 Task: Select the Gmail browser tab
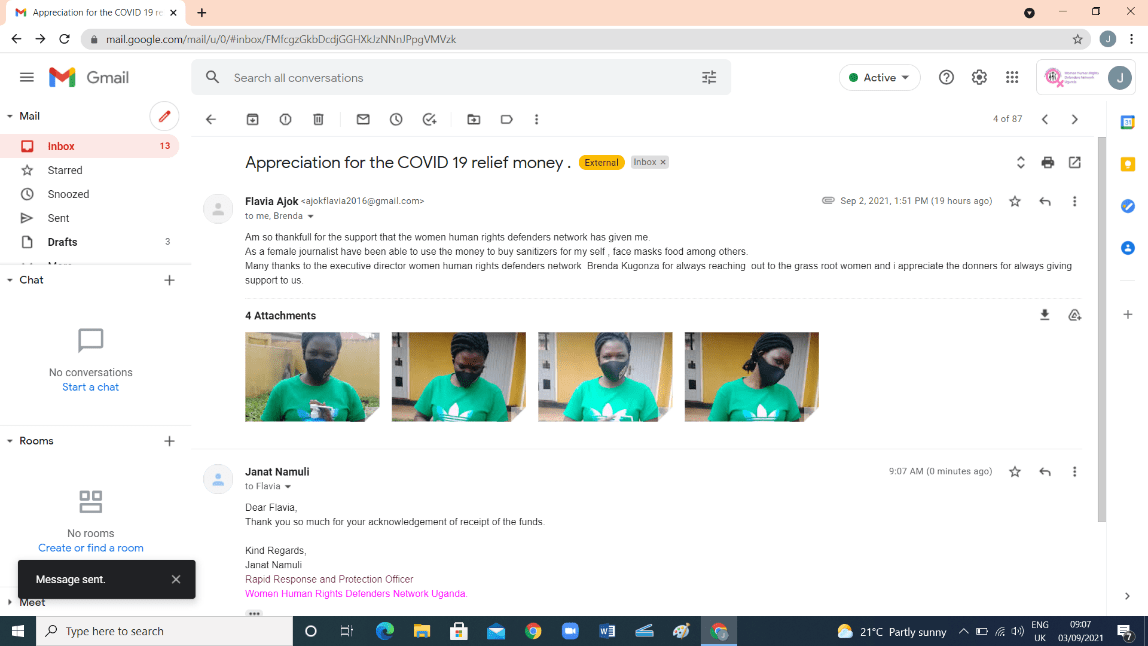click(95, 12)
